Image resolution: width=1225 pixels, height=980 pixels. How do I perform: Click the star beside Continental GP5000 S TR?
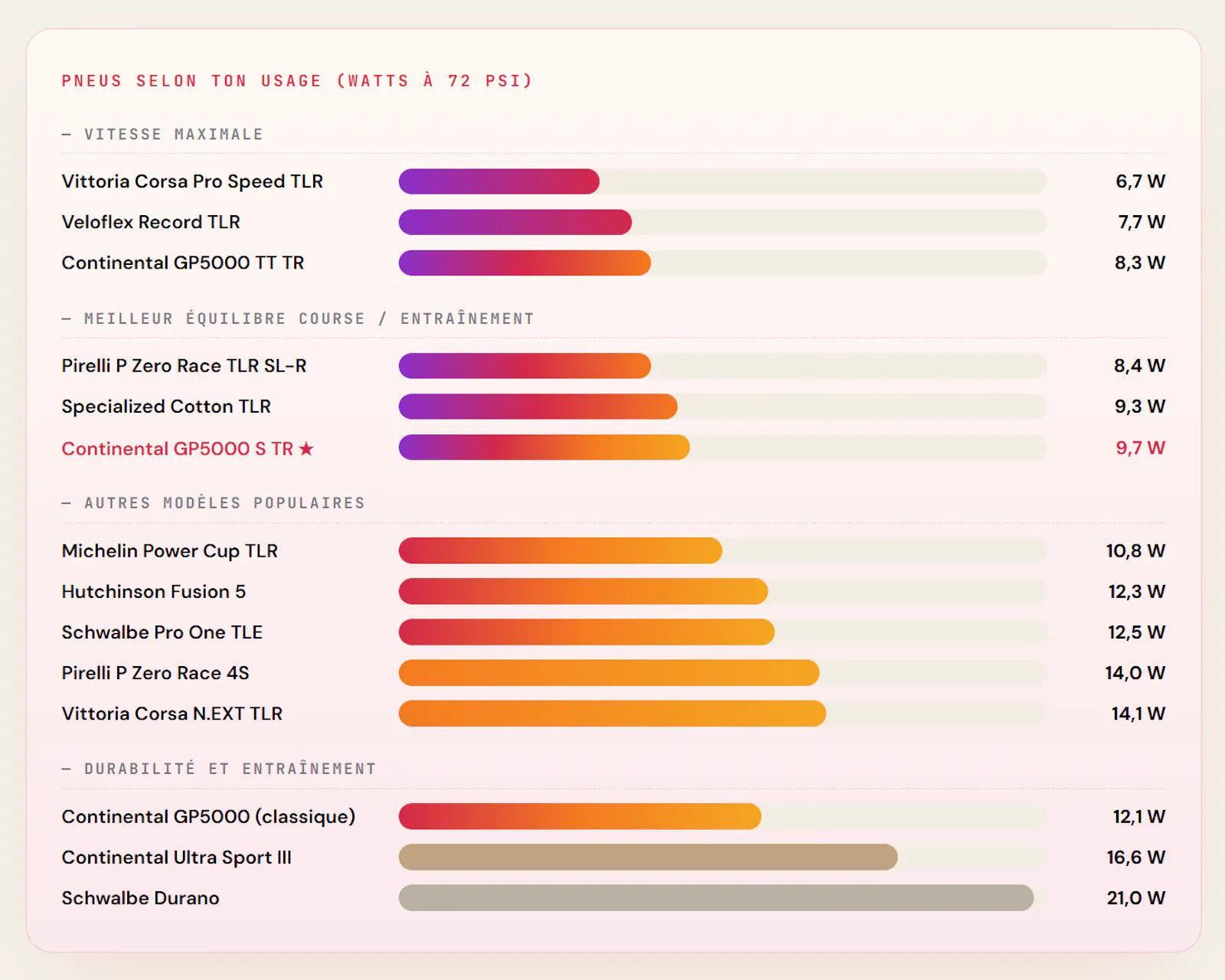click(306, 449)
